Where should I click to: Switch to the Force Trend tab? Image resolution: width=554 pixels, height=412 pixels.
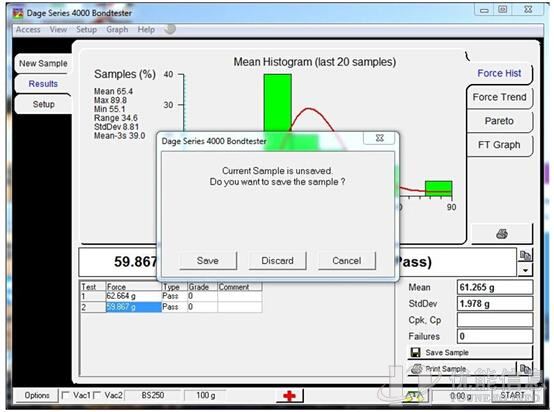point(499,97)
